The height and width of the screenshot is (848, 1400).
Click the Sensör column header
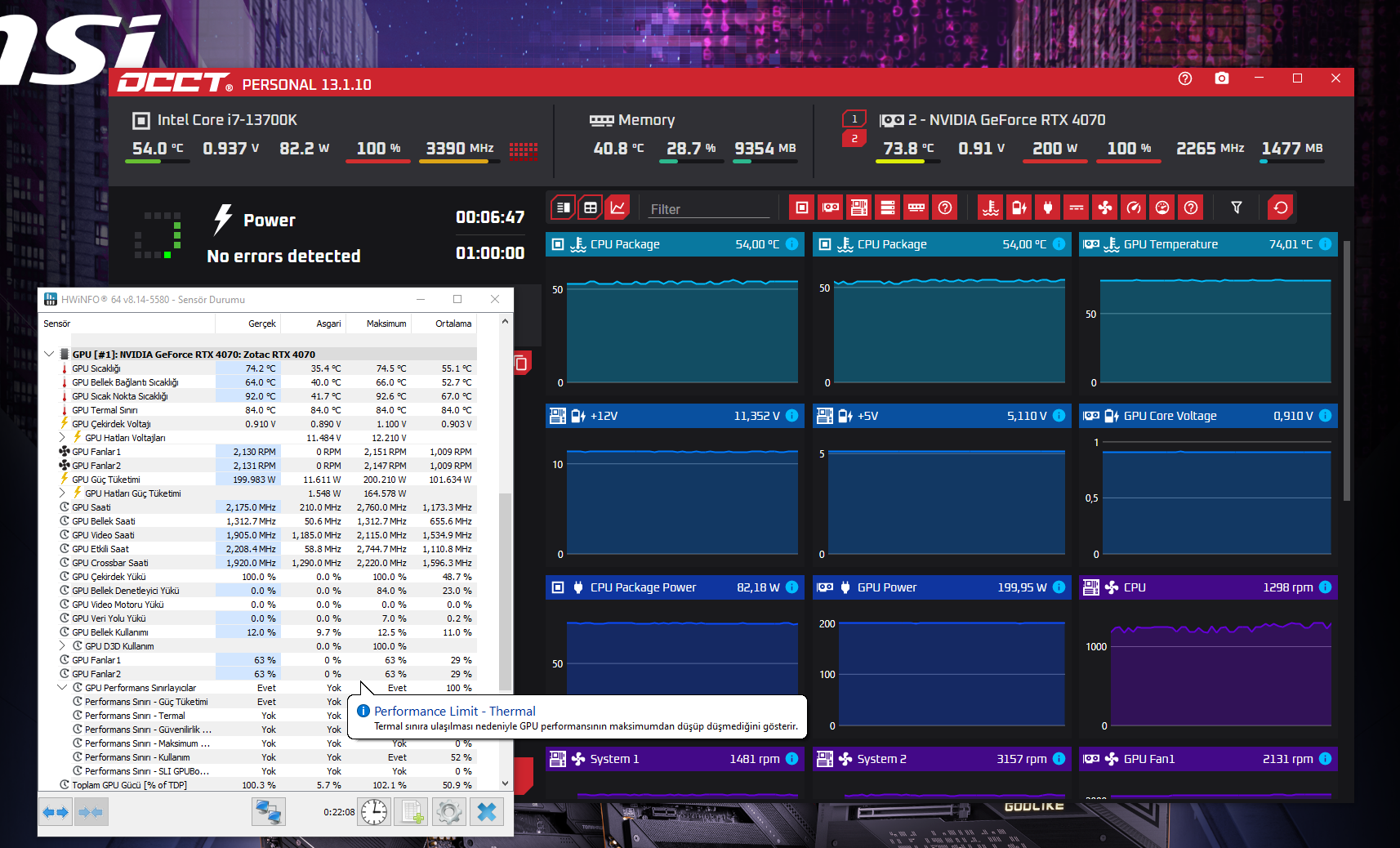point(127,324)
